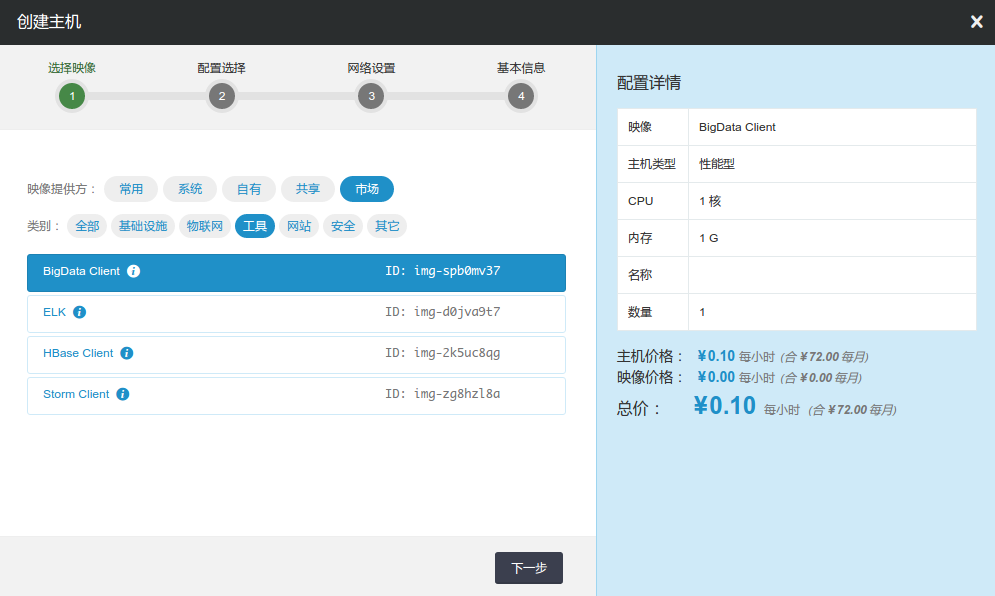Go to step 3 circle 网络设置
Image resolution: width=995 pixels, height=596 pixels.
(371, 96)
